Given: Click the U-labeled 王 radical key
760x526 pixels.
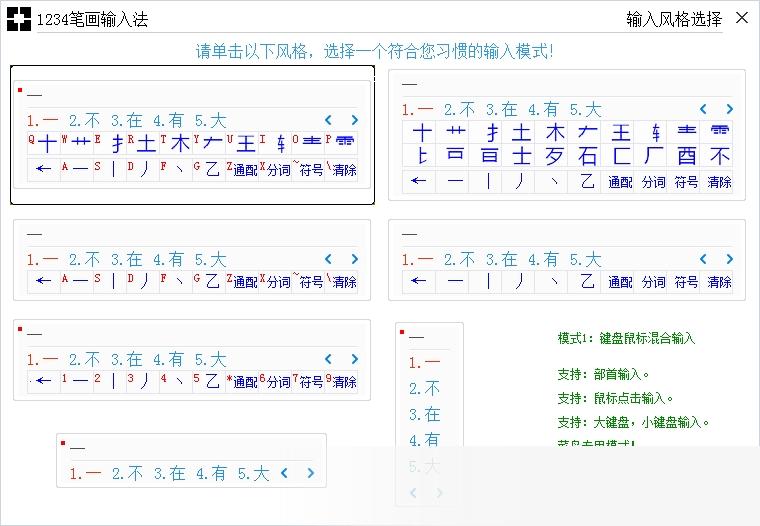Looking at the screenshot, I should pos(241,143).
